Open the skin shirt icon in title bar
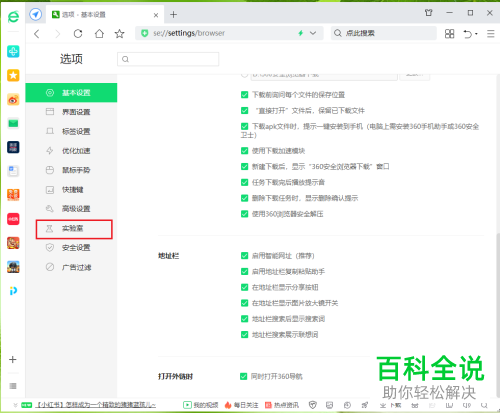This screenshot has height=413, width=500. [x=429, y=13]
